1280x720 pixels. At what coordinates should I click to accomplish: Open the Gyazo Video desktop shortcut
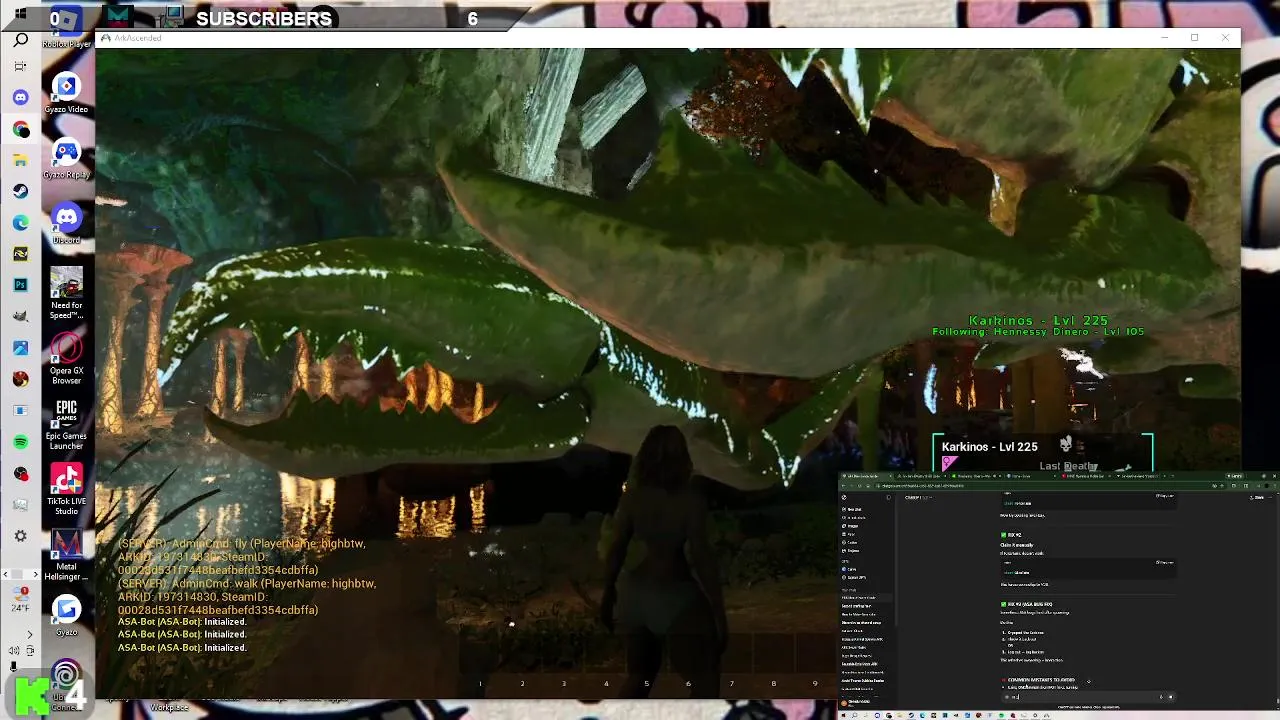(x=66, y=93)
